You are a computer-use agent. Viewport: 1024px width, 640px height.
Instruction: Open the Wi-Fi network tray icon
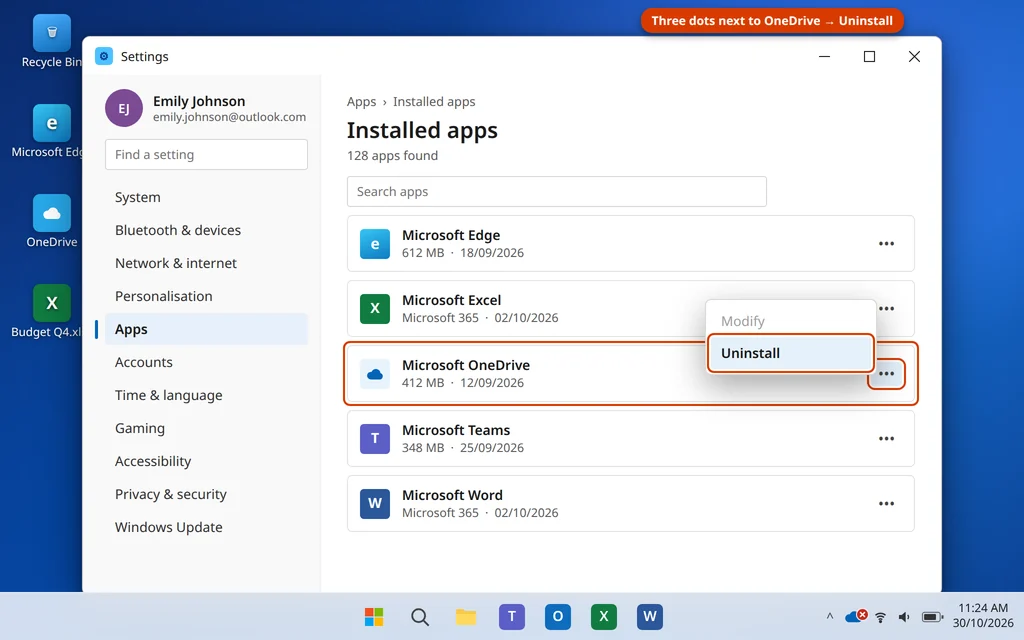point(880,616)
